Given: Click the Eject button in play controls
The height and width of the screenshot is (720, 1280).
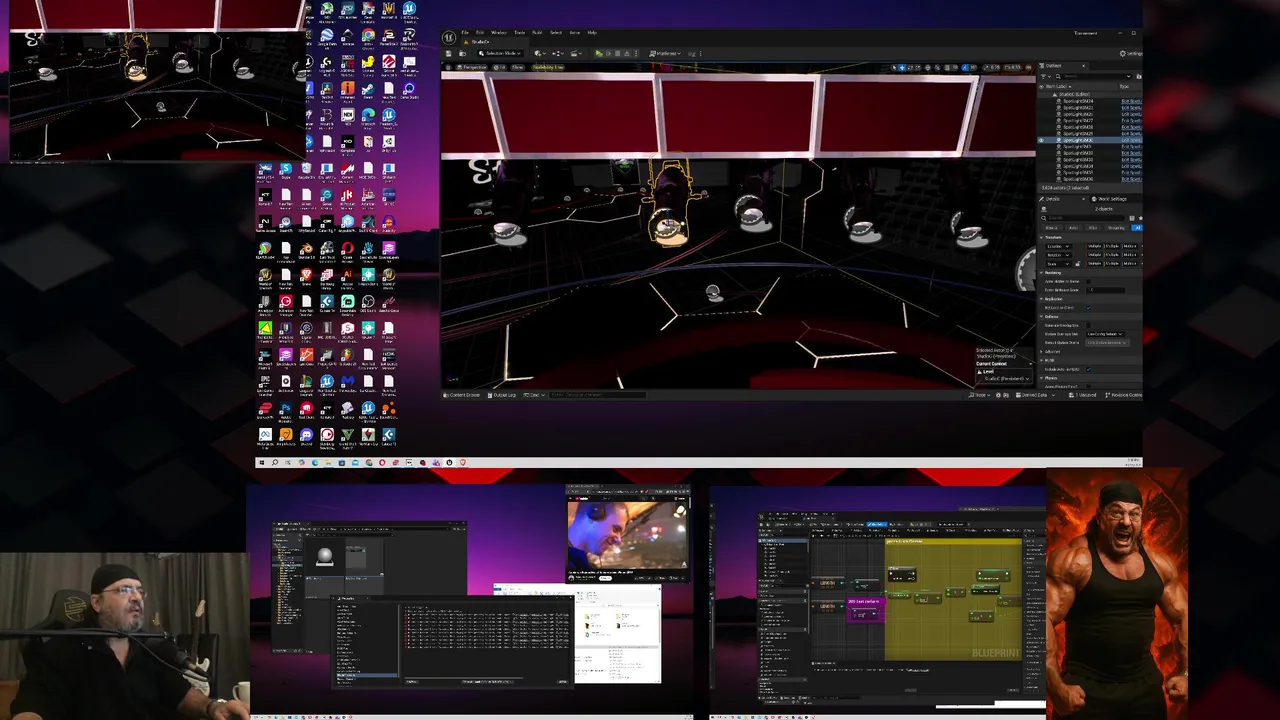Looking at the screenshot, I should (x=627, y=53).
